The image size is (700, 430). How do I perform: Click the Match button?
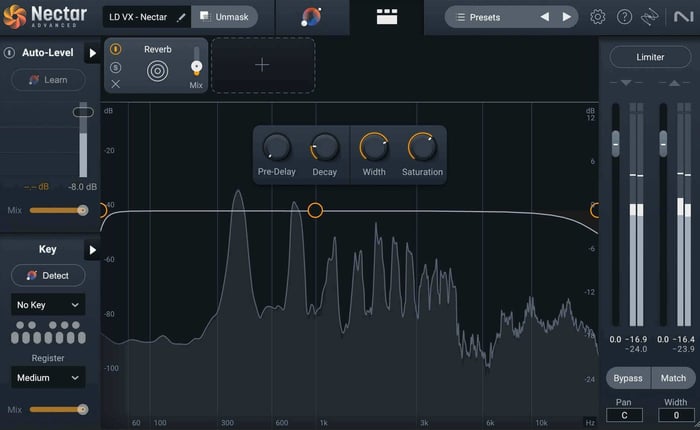click(673, 378)
